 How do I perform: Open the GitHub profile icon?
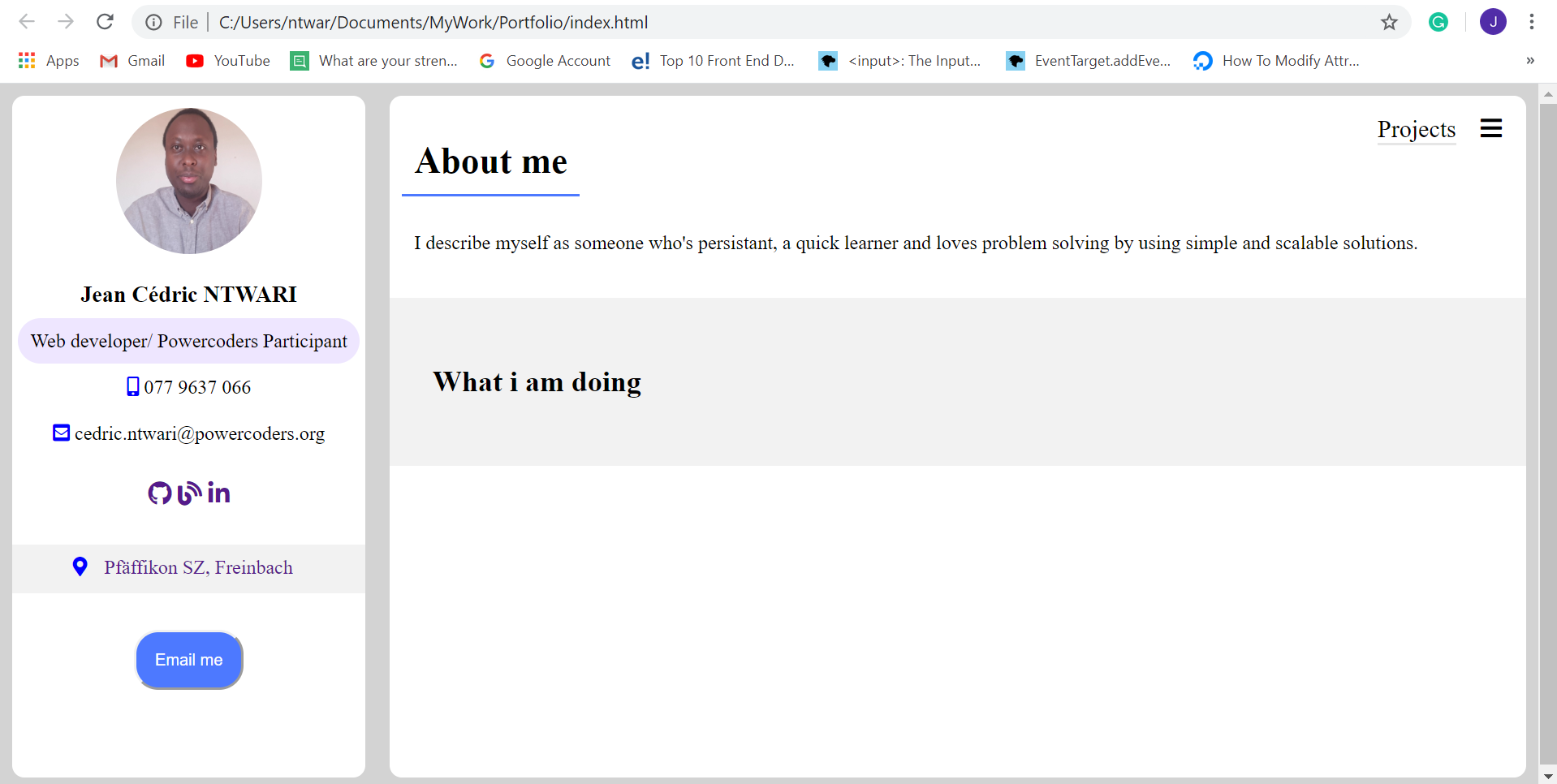pos(159,493)
